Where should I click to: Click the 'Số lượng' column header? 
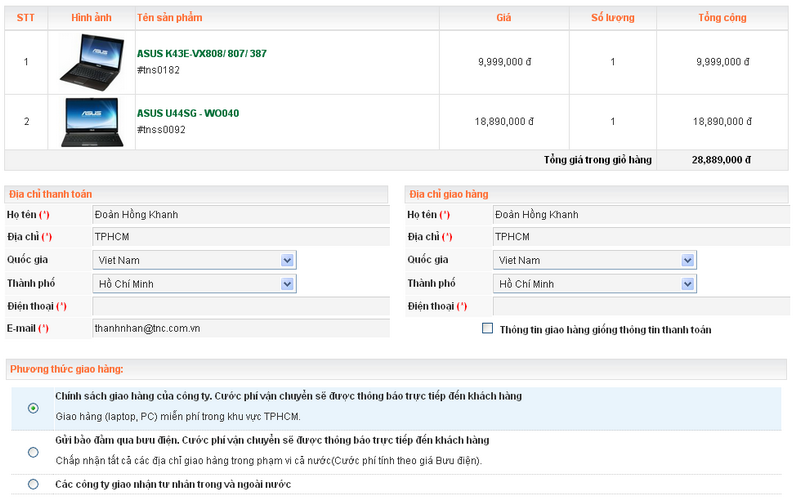pos(613,18)
